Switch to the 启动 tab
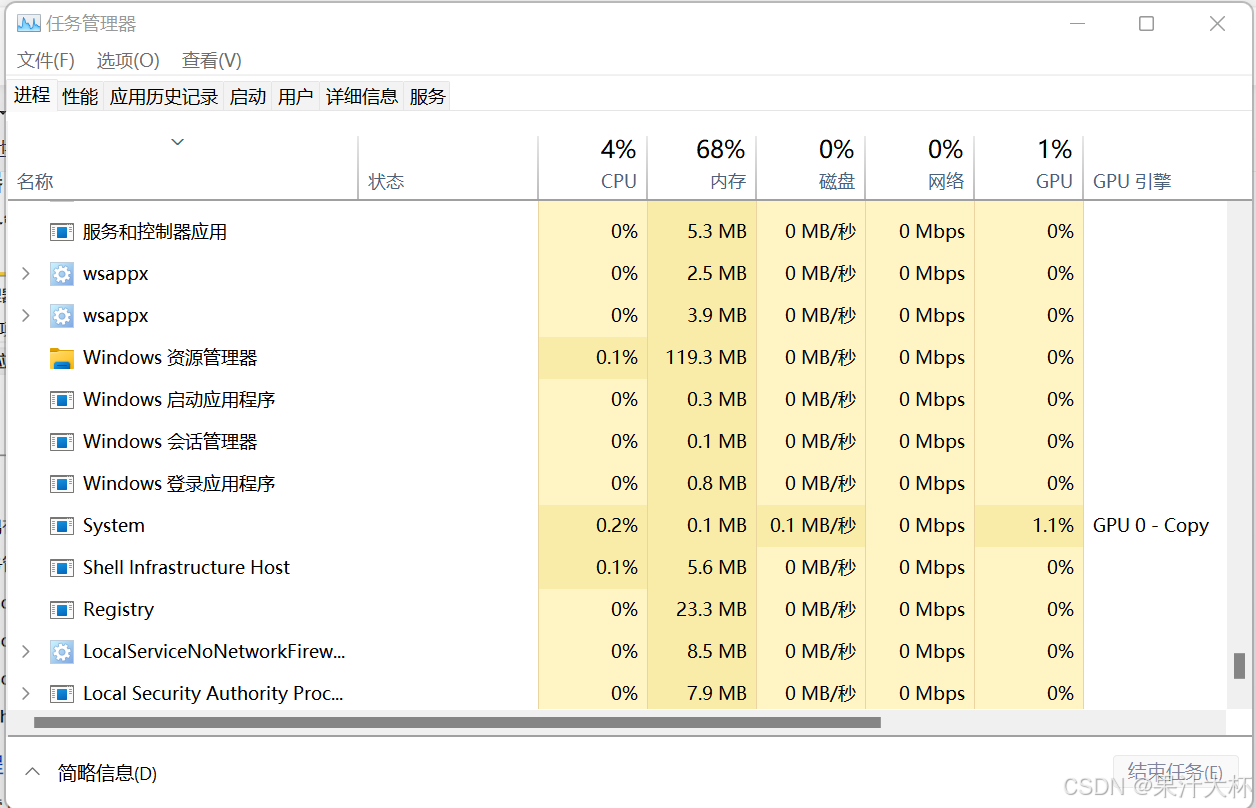Screen dimensions: 1256x808 [248, 96]
